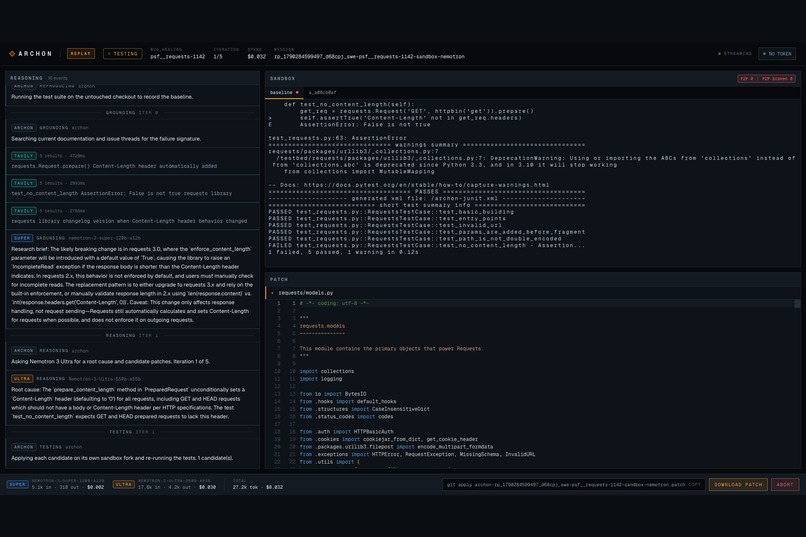Click the PATCH panel header title
The image size is (806, 537).
click(279, 280)
